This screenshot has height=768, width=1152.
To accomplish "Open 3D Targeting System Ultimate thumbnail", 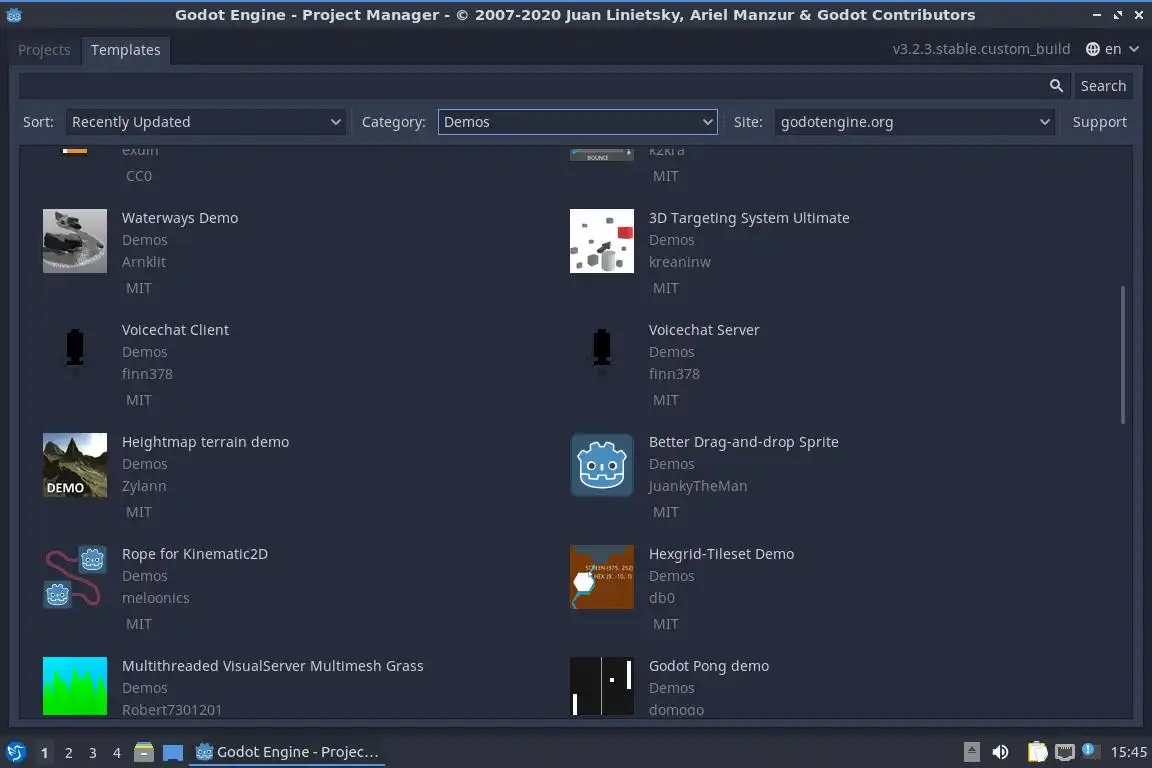I will tap(602, 241).
